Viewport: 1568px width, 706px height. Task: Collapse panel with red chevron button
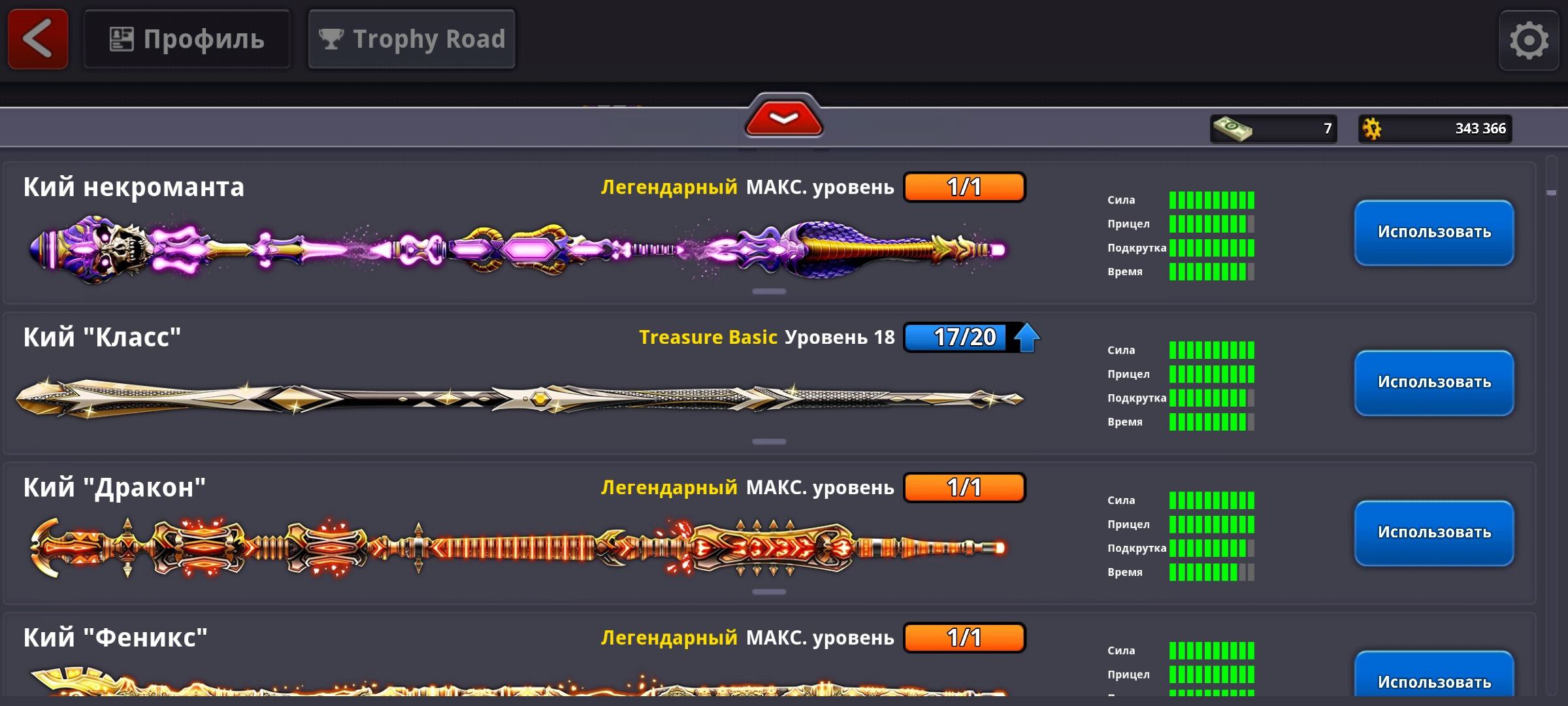tap(783, 118)
